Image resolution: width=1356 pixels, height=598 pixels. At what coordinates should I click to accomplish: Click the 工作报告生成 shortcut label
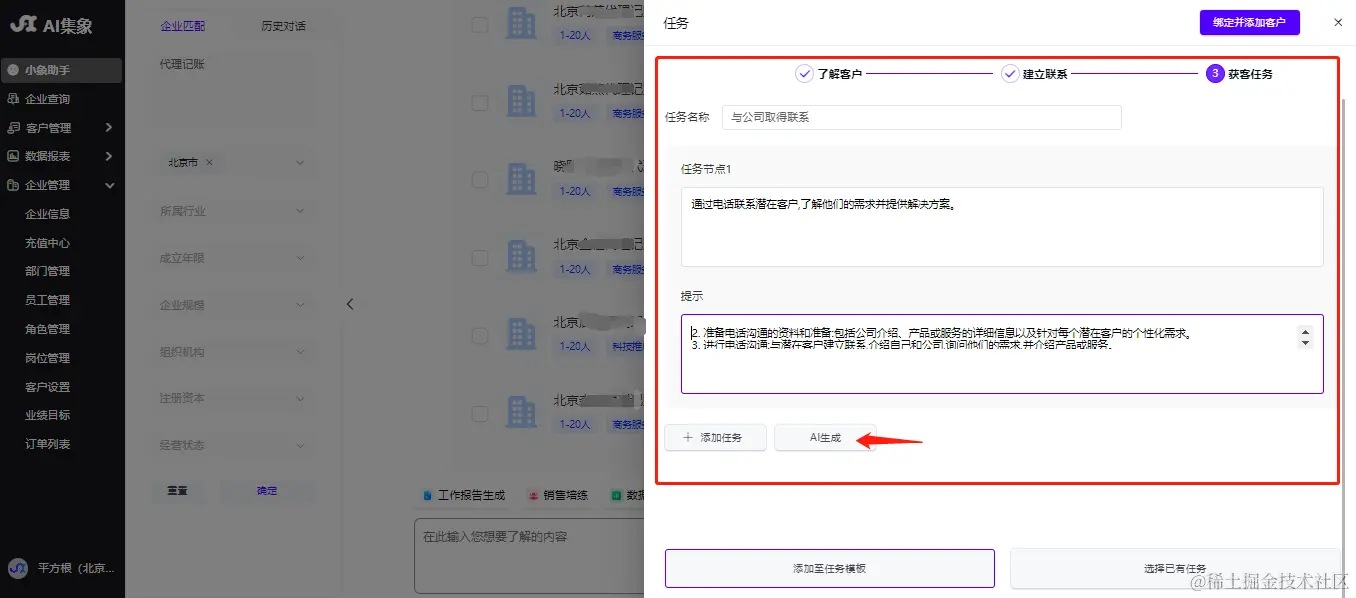tap(471, 495)
